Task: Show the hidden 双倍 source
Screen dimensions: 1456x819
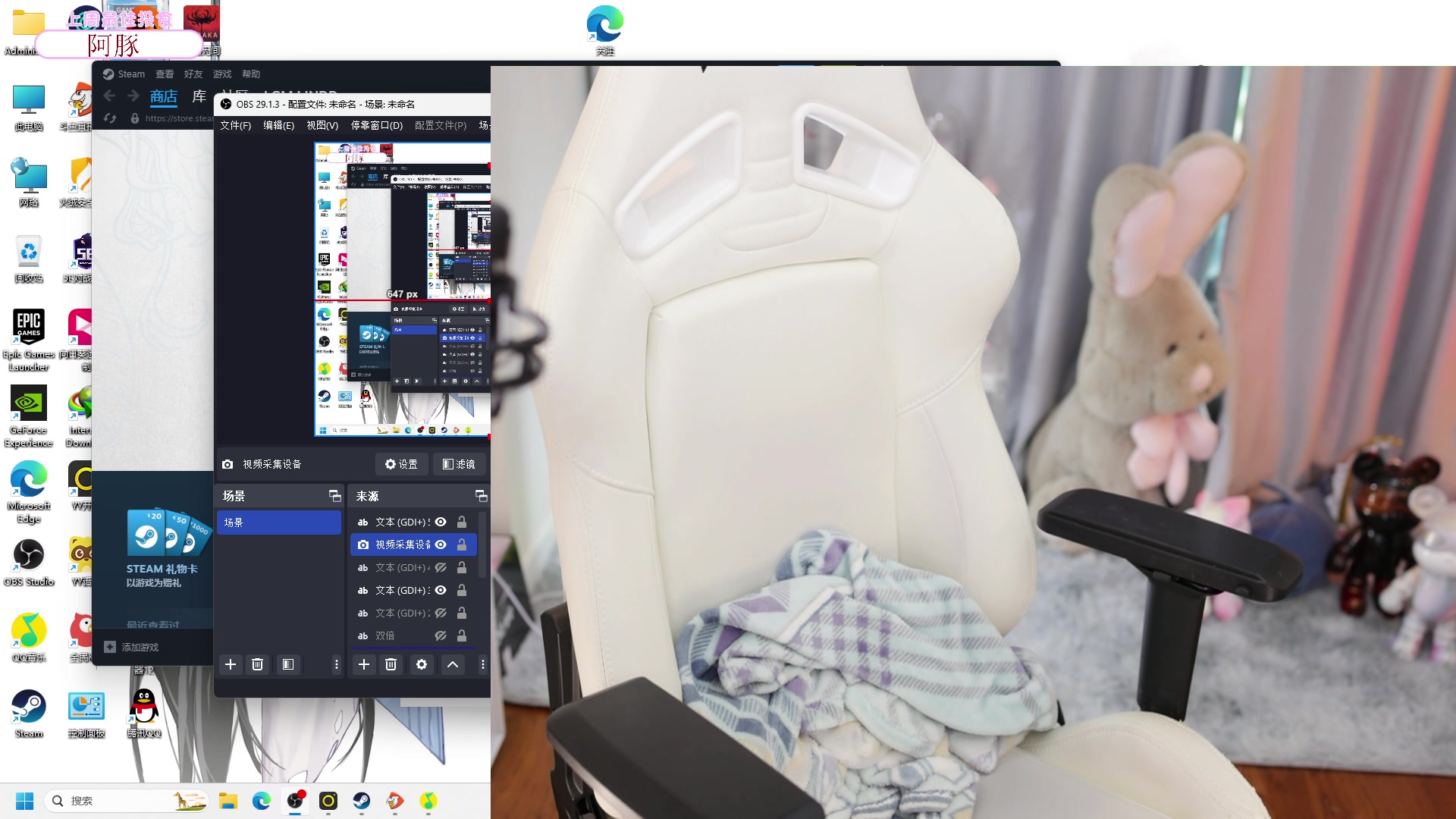Action: pos(441,635)
